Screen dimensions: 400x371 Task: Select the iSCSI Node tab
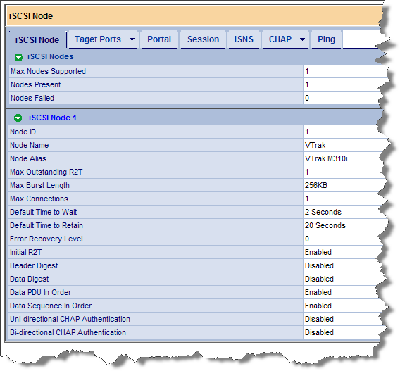click(37, 40)
